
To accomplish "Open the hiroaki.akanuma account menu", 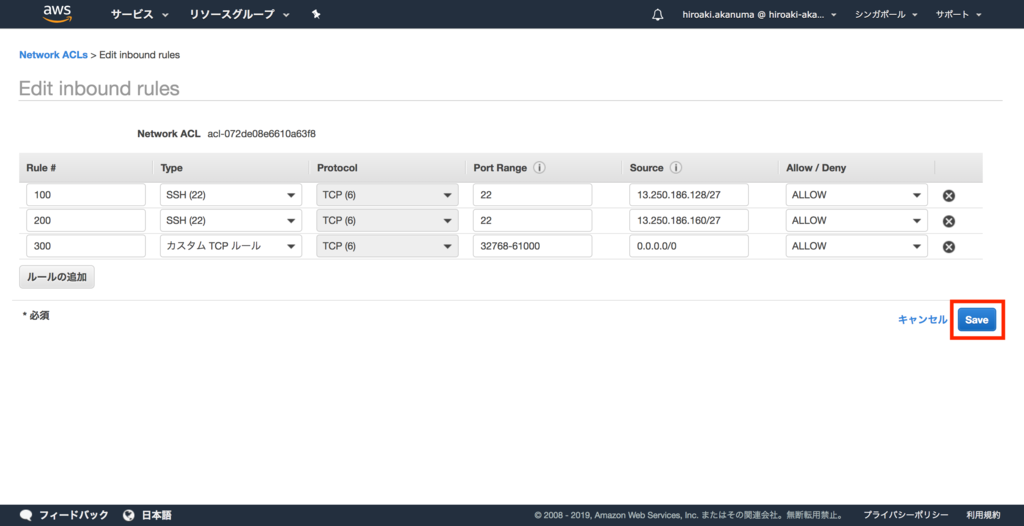I will [760, 14].
